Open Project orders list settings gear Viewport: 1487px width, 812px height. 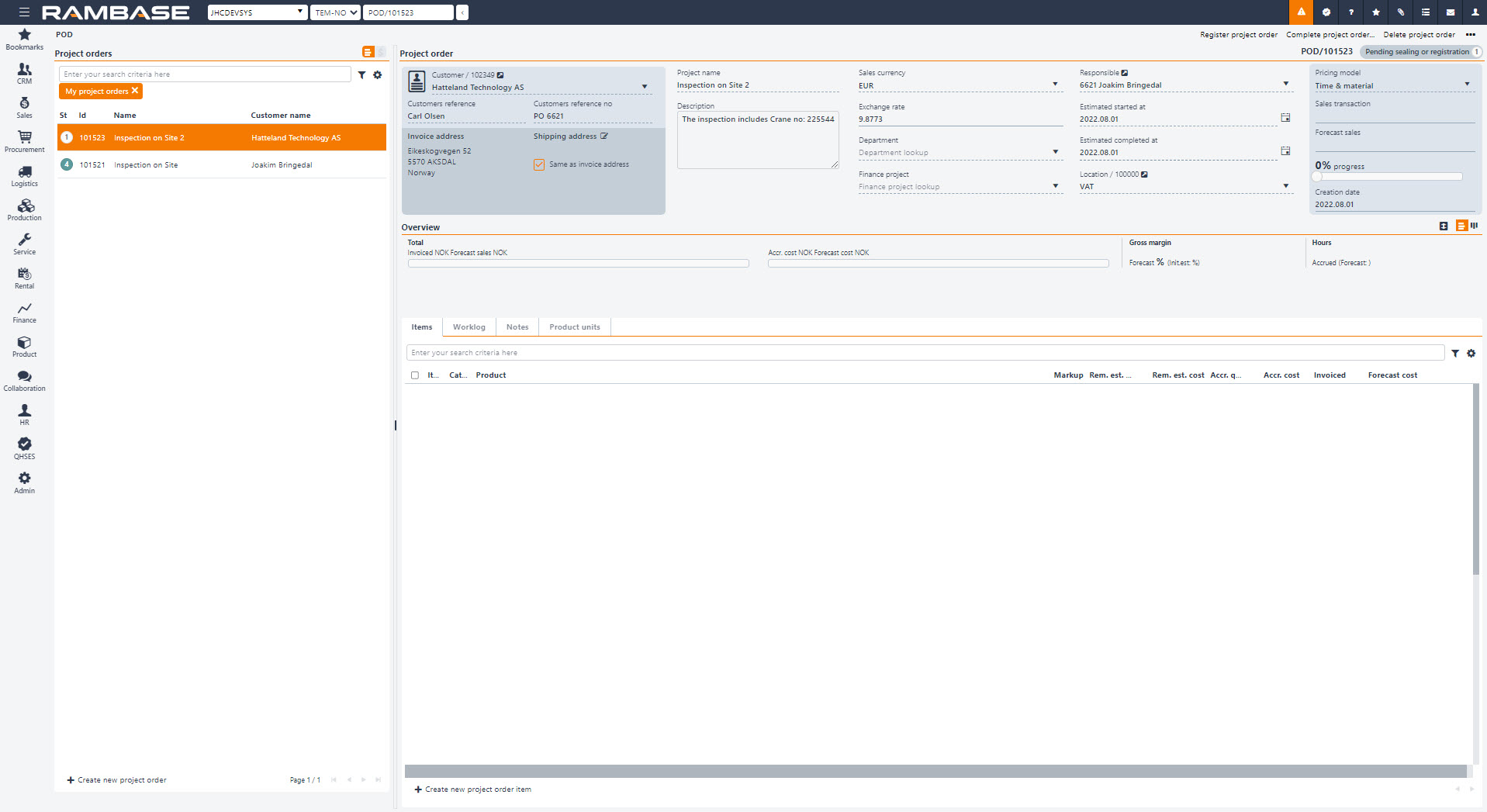tap(378, 75)
